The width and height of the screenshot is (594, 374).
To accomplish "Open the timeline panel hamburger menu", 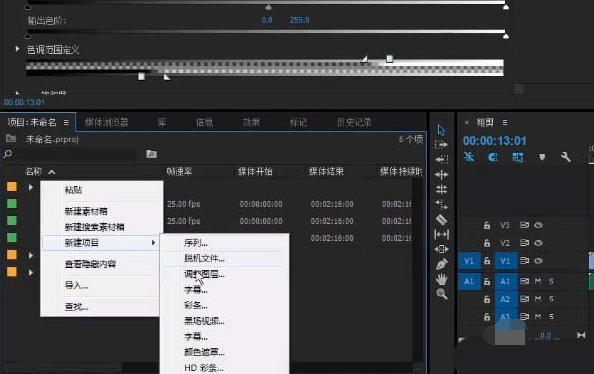I will coord(505,122).
